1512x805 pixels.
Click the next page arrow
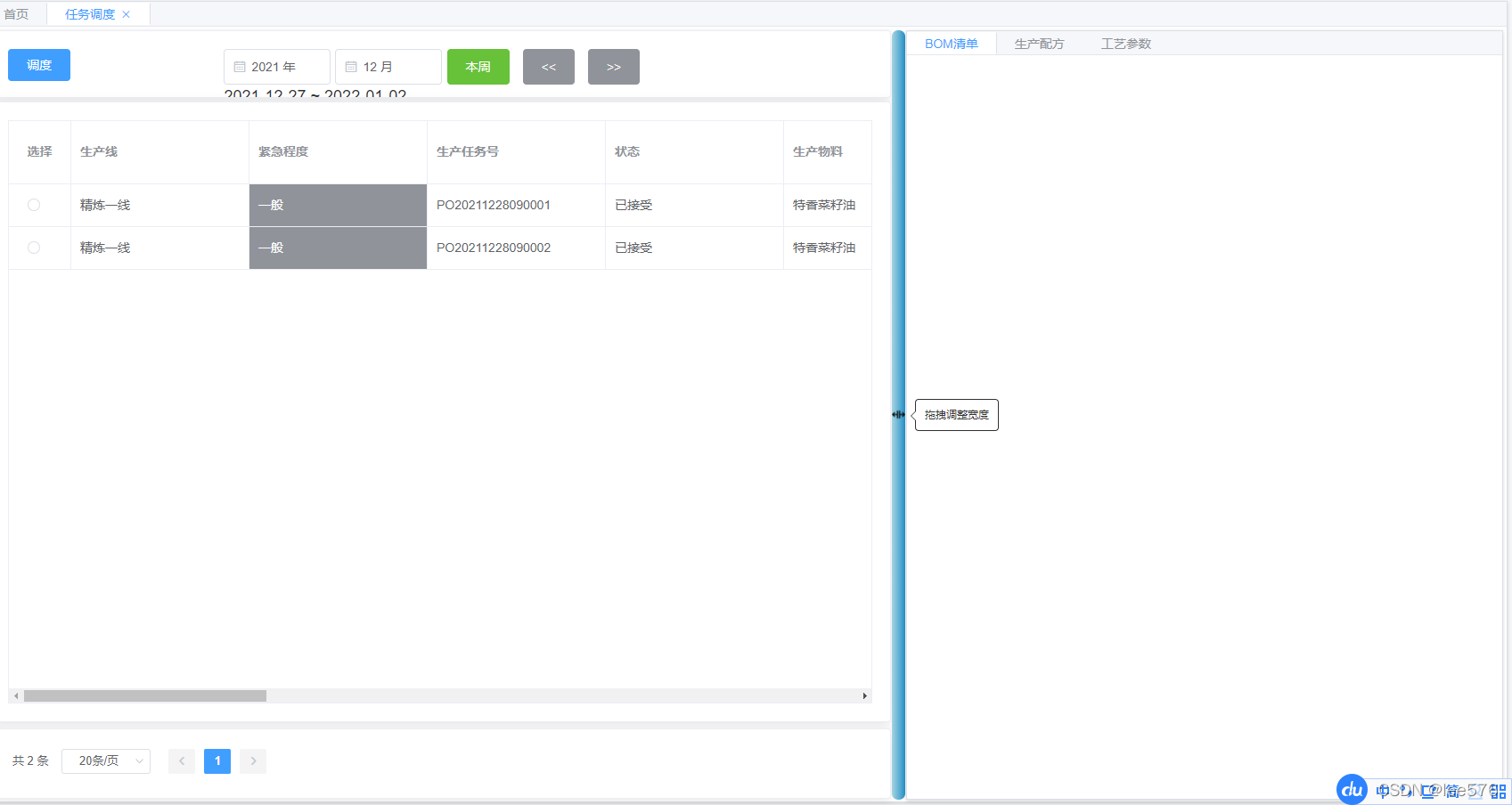253,761
